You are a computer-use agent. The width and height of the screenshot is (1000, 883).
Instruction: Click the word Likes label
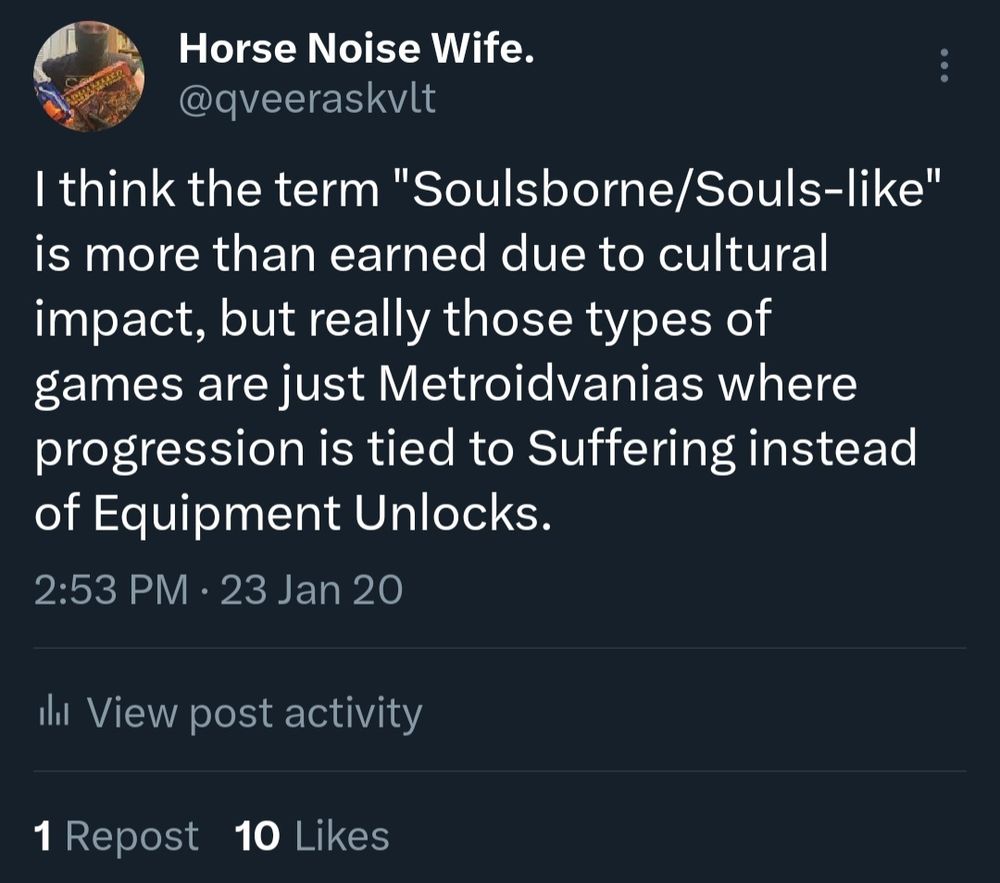(x=342, y=835)
